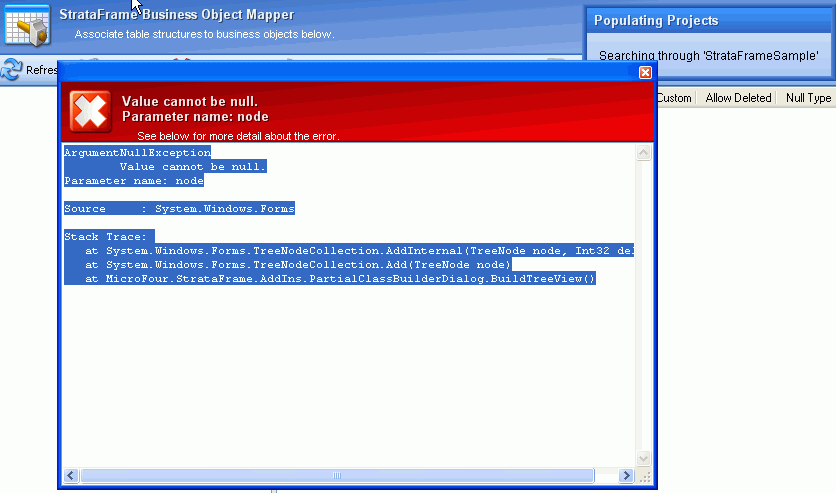Click the 'Value cannot be null' error heading
Image resolution: width=836 pixels, height=493 pixels.
189,101
